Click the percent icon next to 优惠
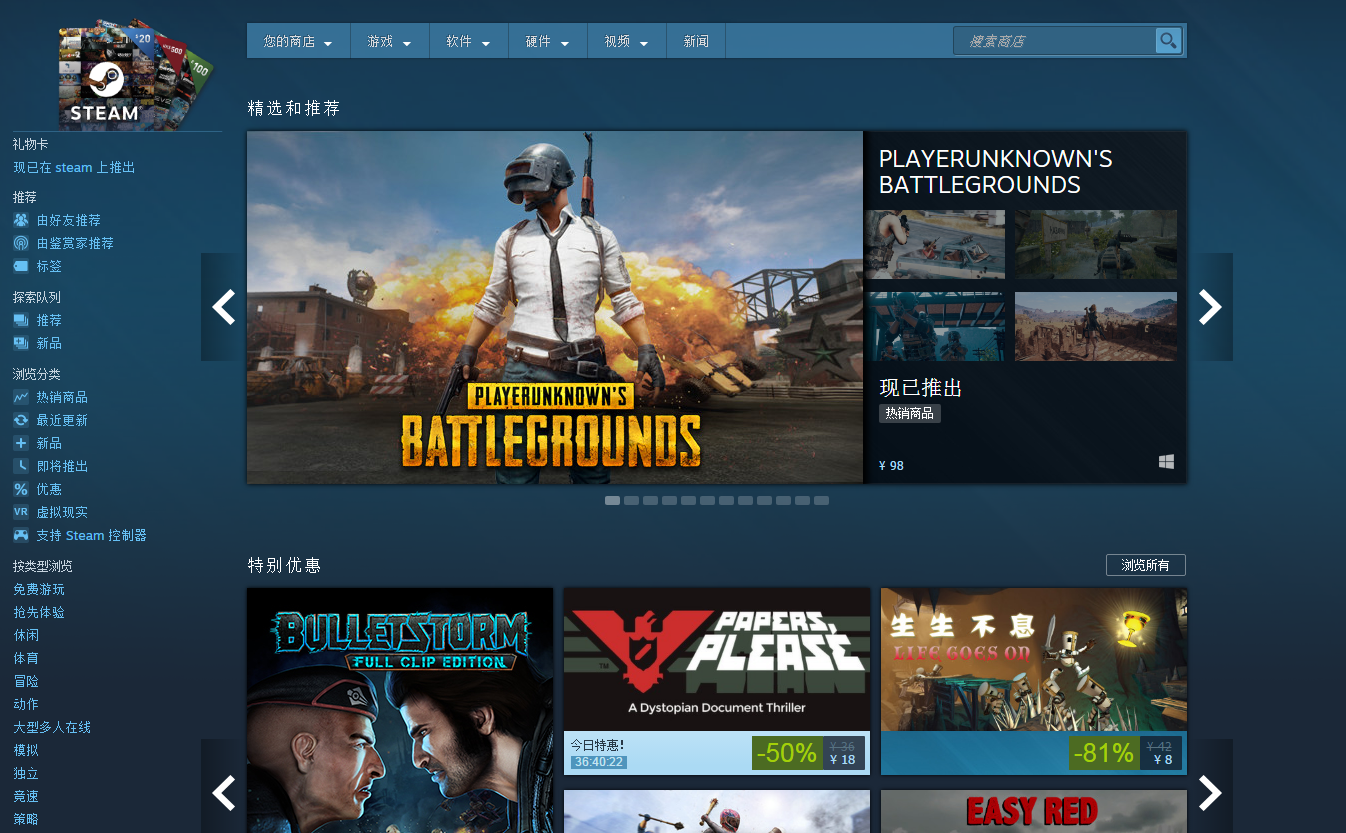The width and height of the screenshot is (1346, 833). click(21, 489)
